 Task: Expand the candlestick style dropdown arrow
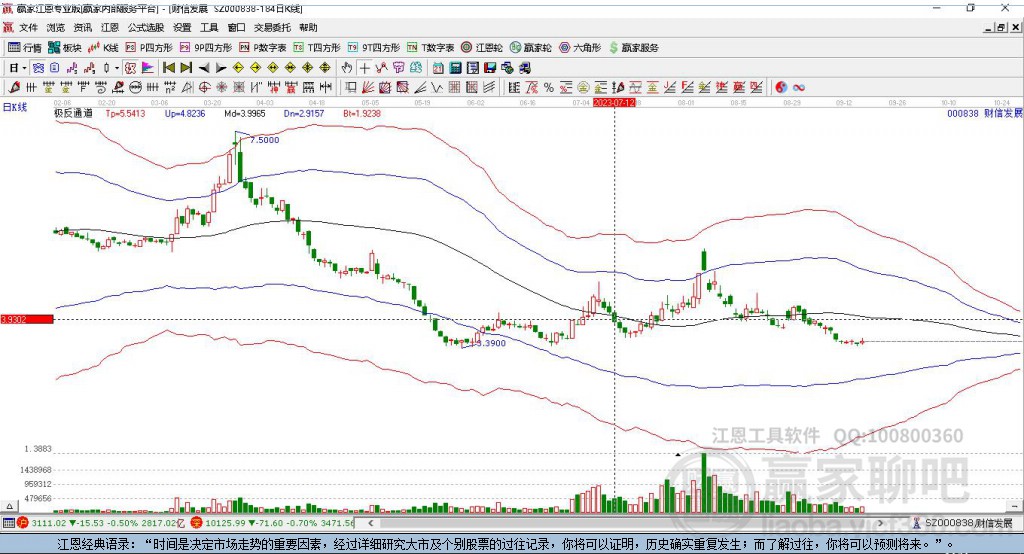117,68
